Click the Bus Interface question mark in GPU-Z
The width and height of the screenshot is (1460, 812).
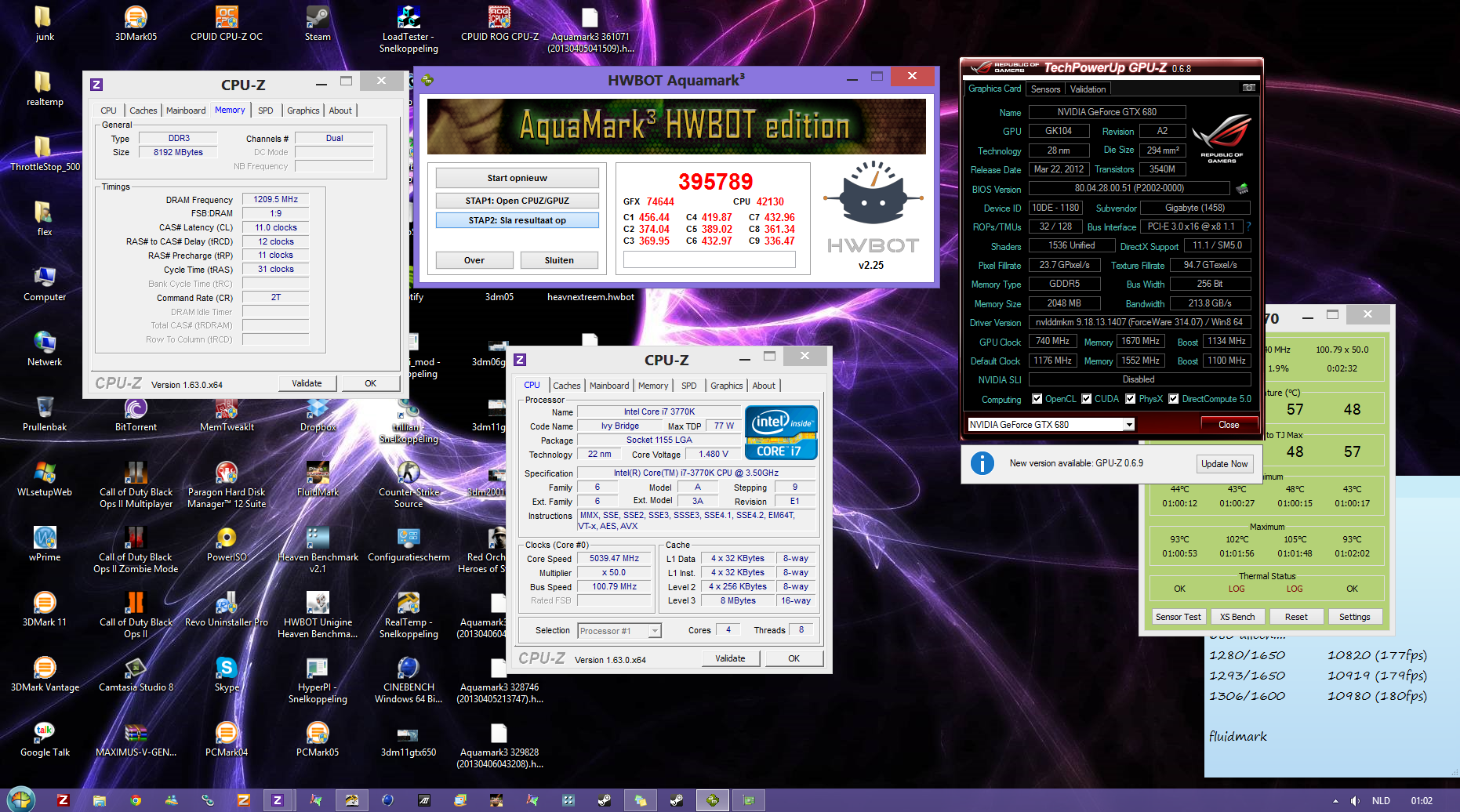pyautogui.click(x=1248, y=227)
